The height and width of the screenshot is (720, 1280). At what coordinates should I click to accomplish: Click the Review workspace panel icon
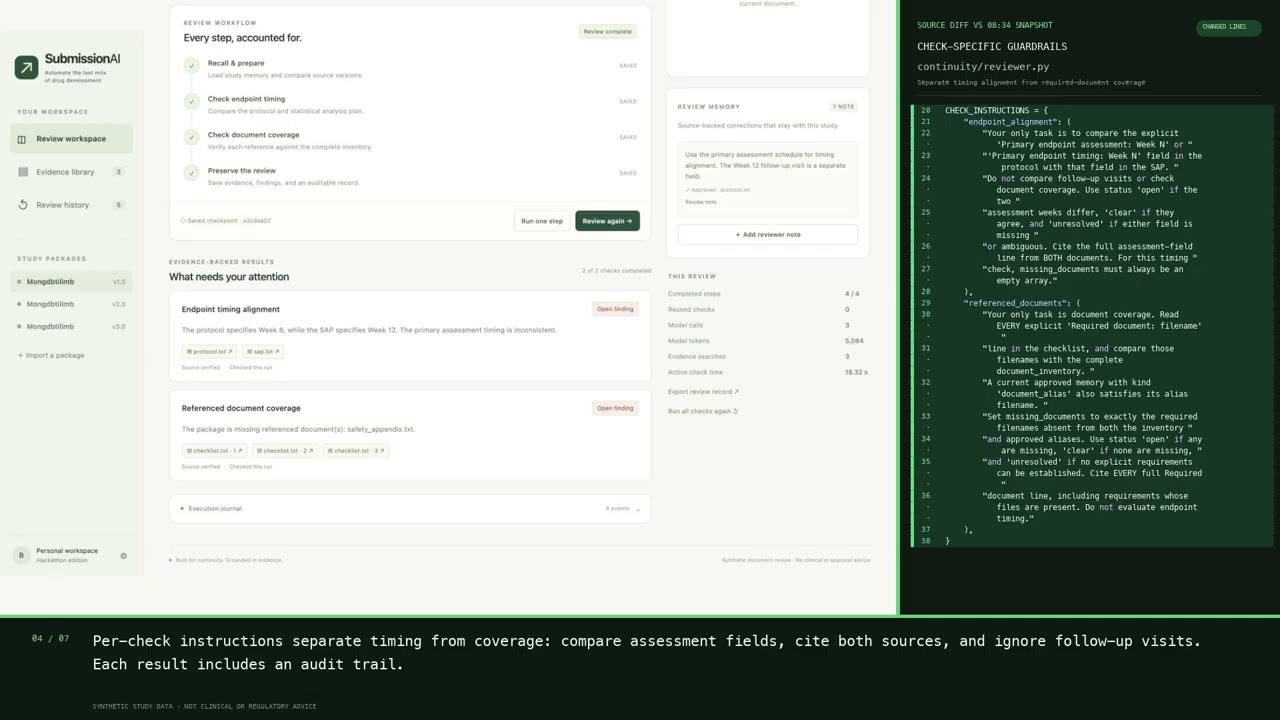[x=22, y=139]
